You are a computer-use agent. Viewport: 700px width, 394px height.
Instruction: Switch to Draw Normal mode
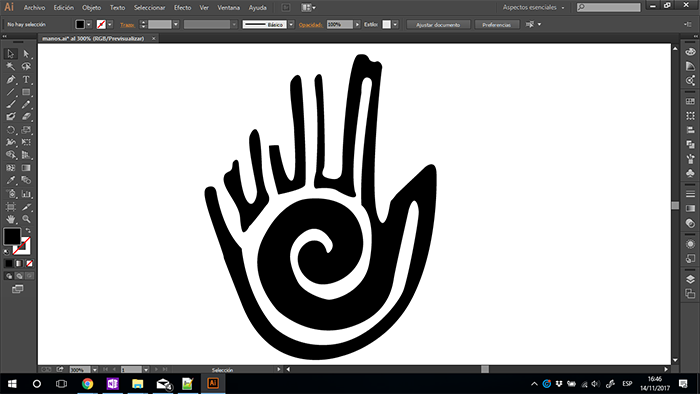point(8,276)
